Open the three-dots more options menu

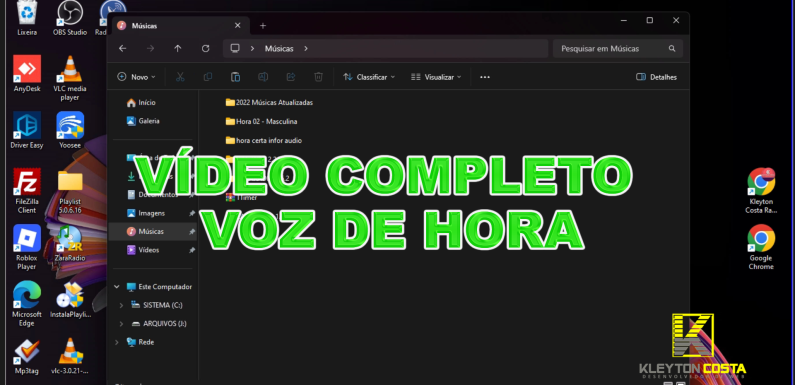pos(485,77)
